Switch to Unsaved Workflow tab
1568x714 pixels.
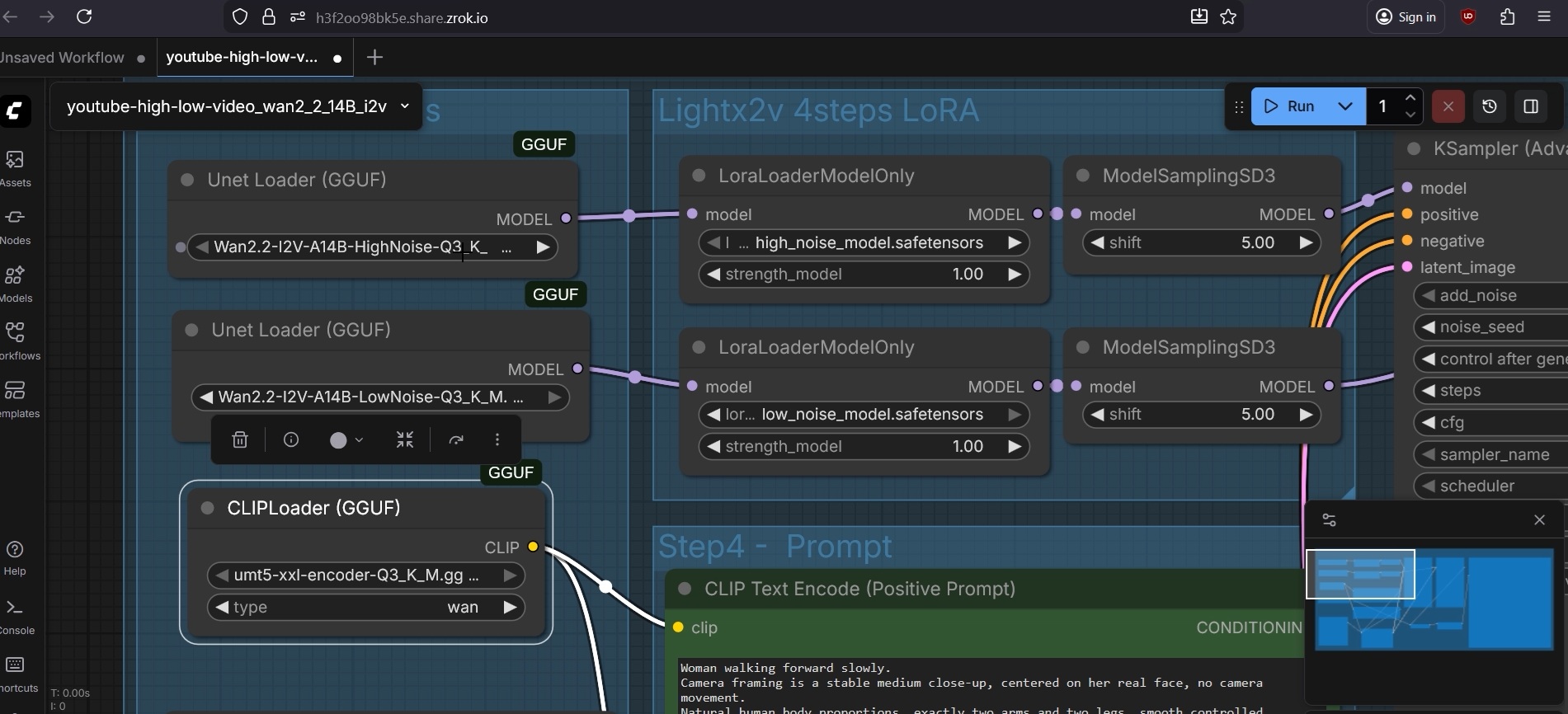pyautogui.click(x=62, y=58)
